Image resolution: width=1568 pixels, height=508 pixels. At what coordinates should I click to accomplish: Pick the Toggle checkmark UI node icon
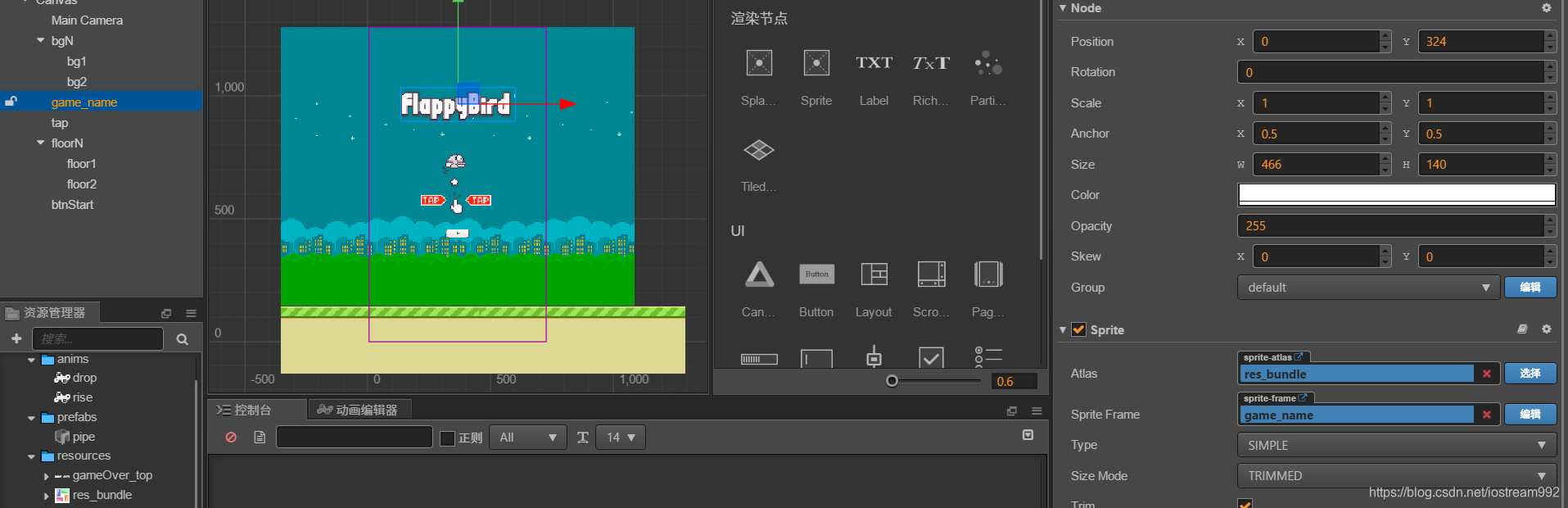coord(931,357)
